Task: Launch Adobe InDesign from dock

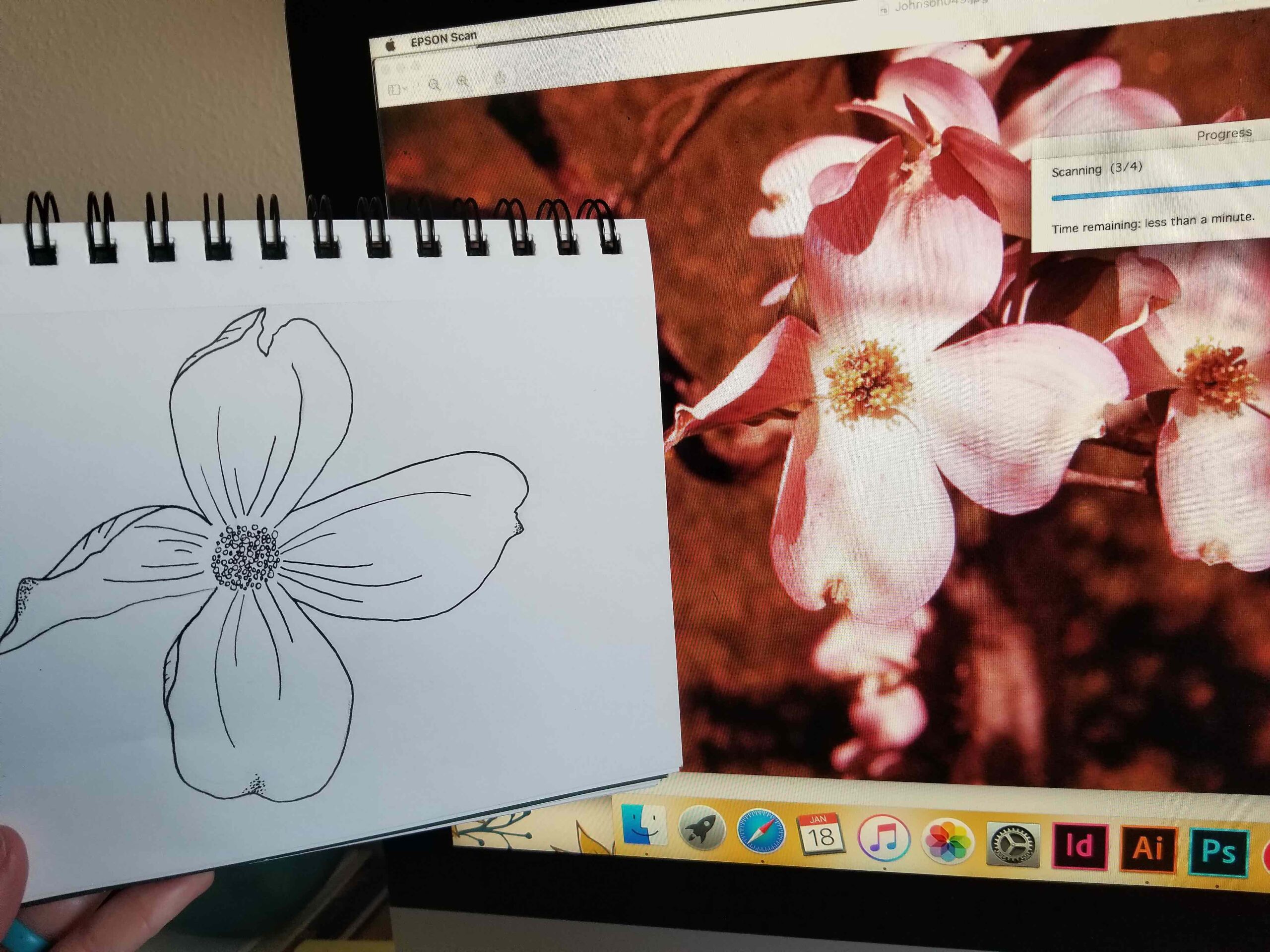Action: [1080, 847]
